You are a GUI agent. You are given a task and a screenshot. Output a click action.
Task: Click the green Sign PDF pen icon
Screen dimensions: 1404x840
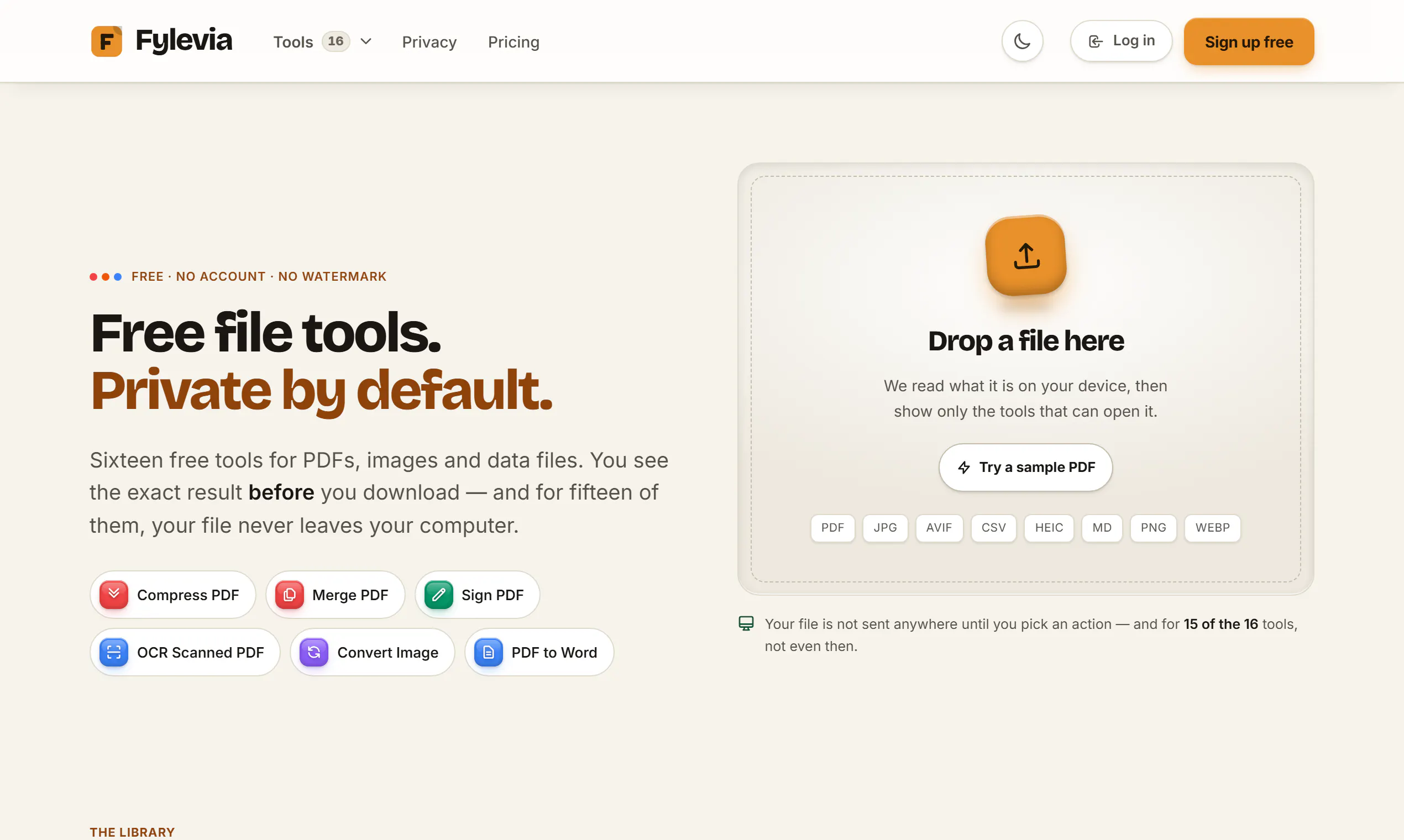point(439,595)
